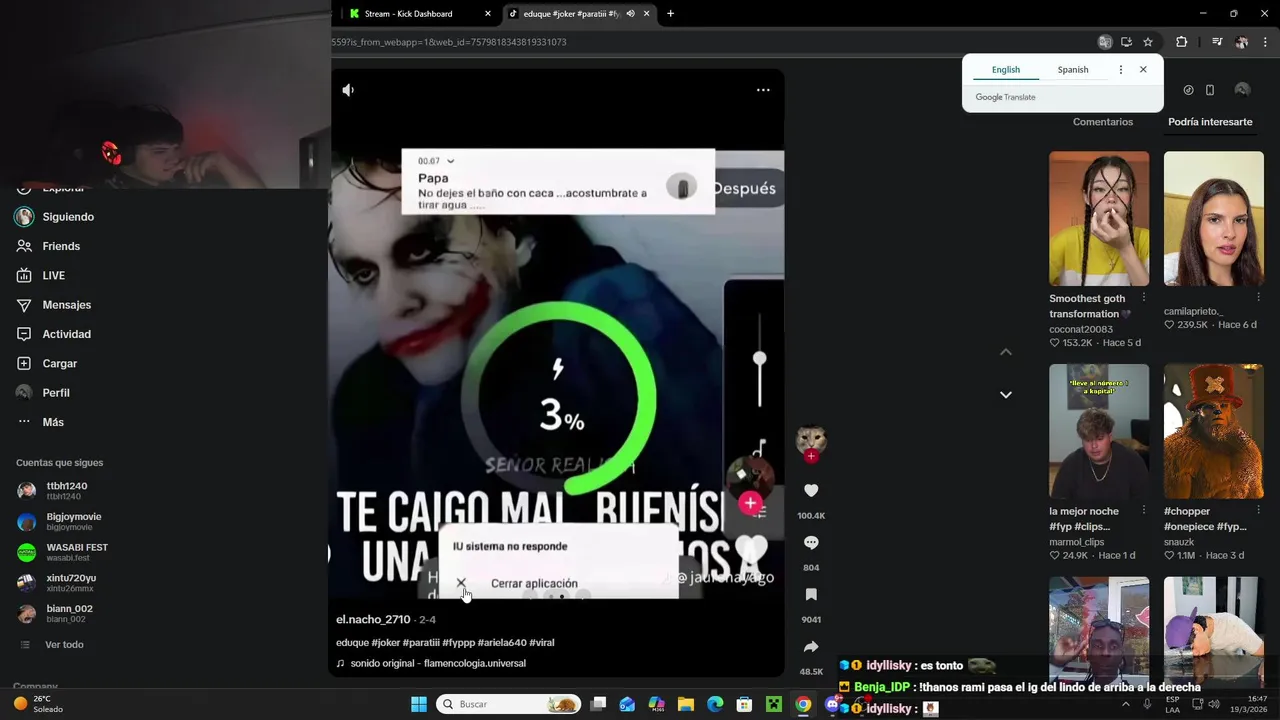Mute the TikTok tab speaker icon

point(630,14)
